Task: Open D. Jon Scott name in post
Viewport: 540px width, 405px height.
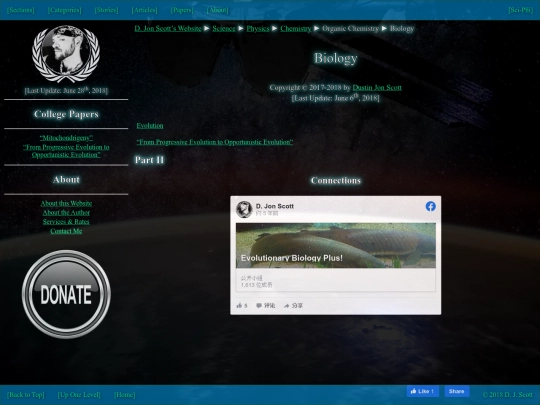Action: pyautogui.click(x=274, y=206)
